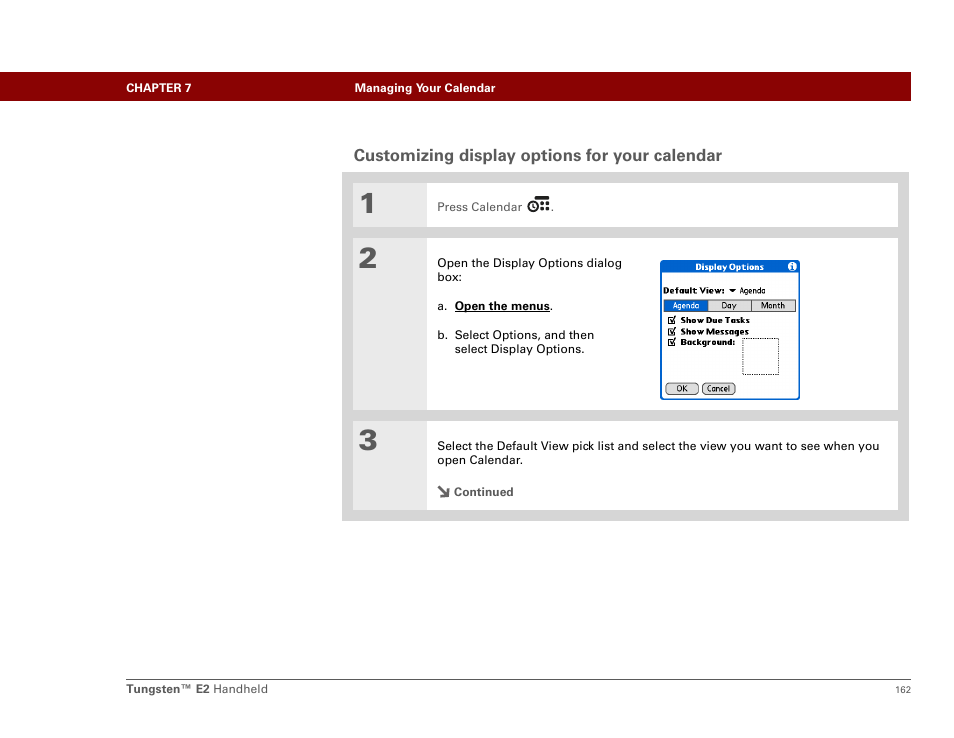Viewport: 954px width, 738px height.
Task: Switch to the Agenda tab
Action: click(686, 306)
